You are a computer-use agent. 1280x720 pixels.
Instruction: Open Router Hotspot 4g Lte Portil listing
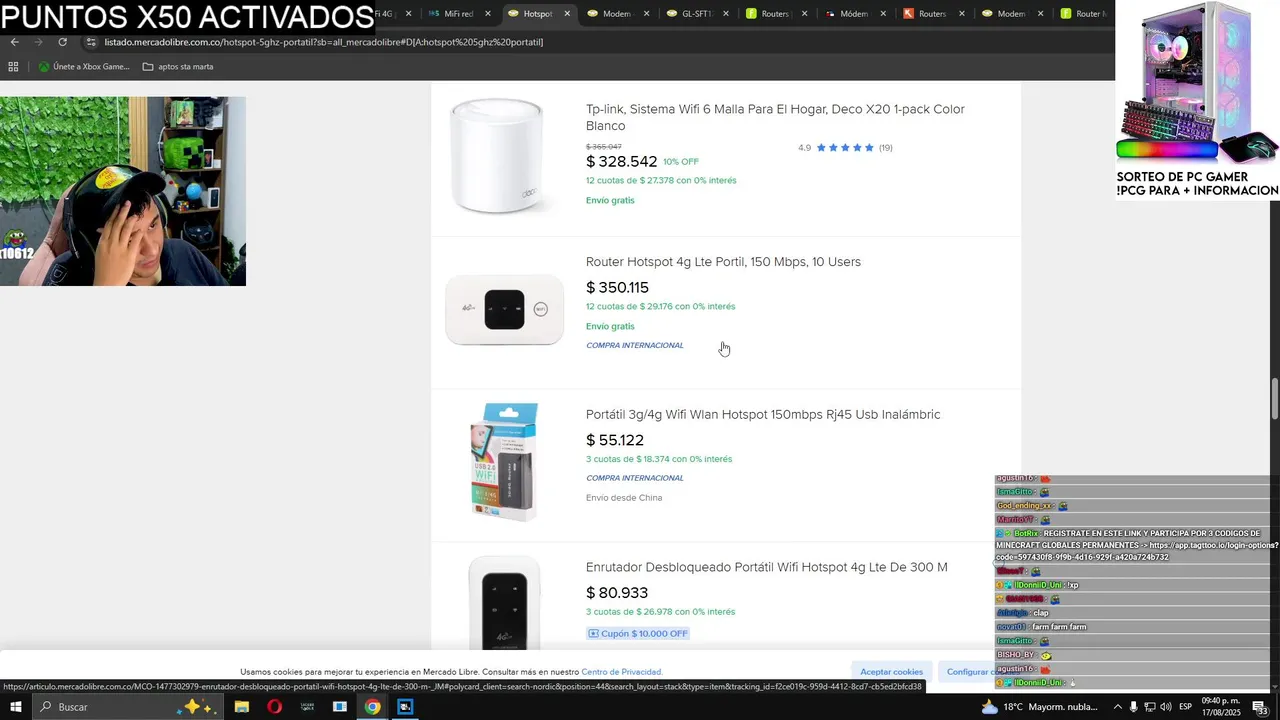click(x=723, y=262)
